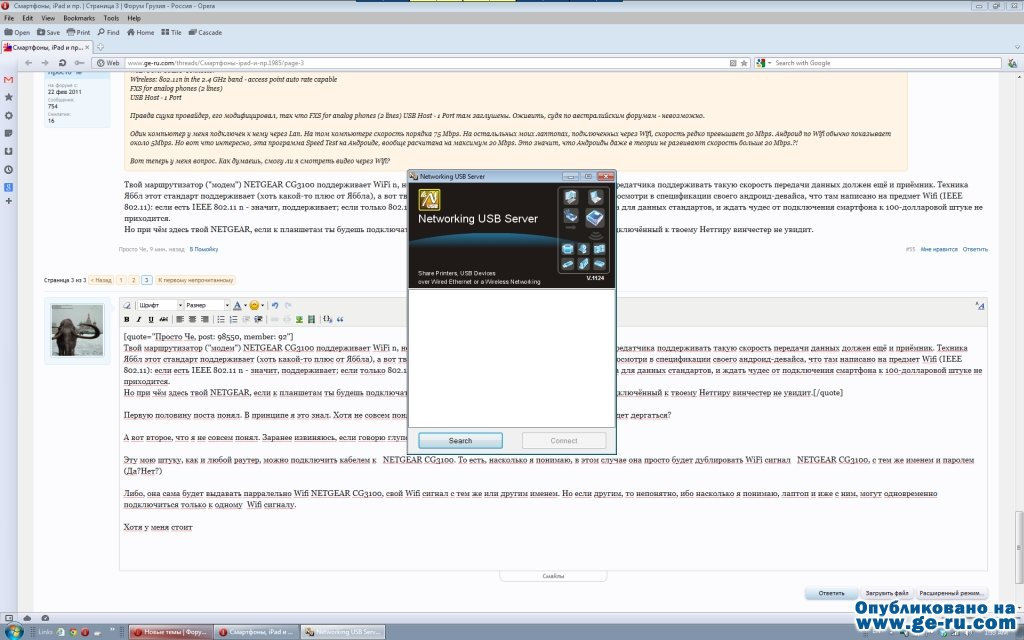
Task: Open the Bookmarks menu
Action: (79, 18)
